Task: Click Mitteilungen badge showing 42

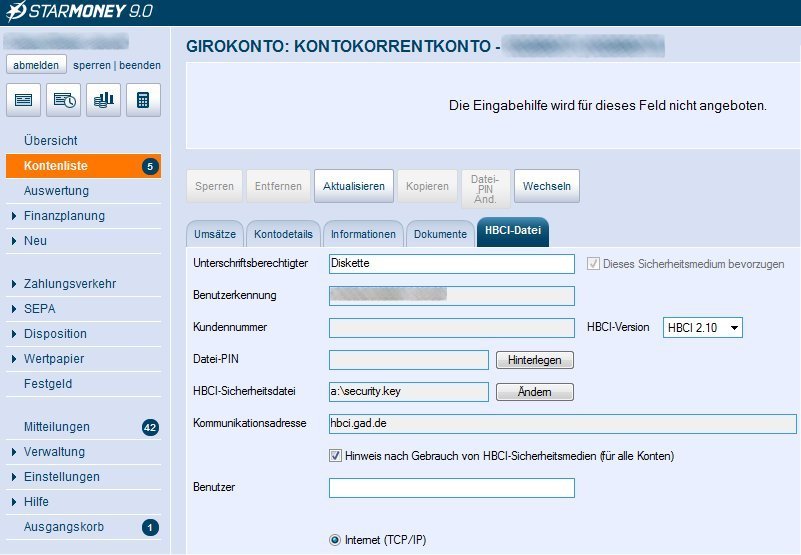Action: click(150, 427)
